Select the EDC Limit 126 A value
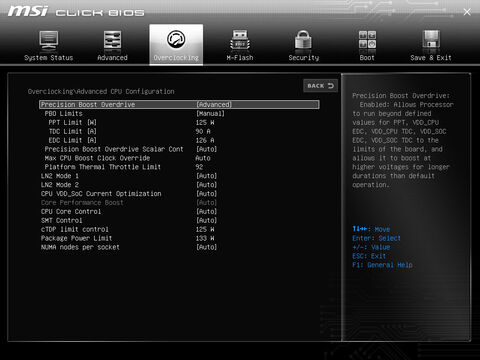Screen dimensions: 480x360 [x=205, y=140]
